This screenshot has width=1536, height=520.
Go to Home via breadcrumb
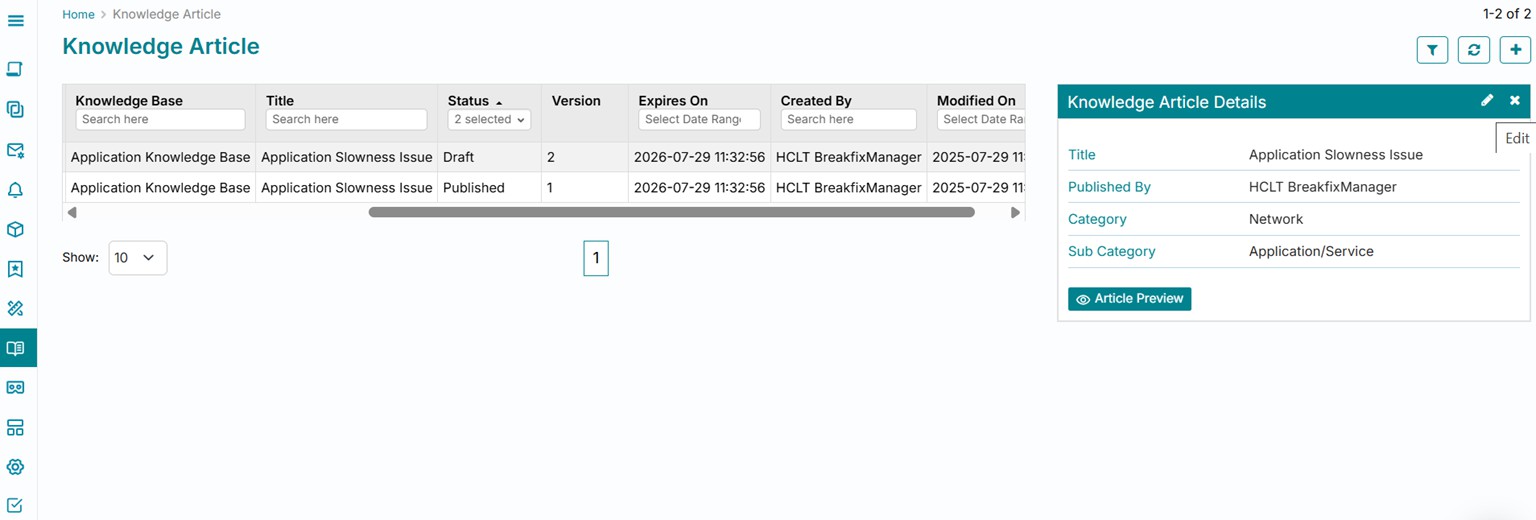click(x=78, y=15)
